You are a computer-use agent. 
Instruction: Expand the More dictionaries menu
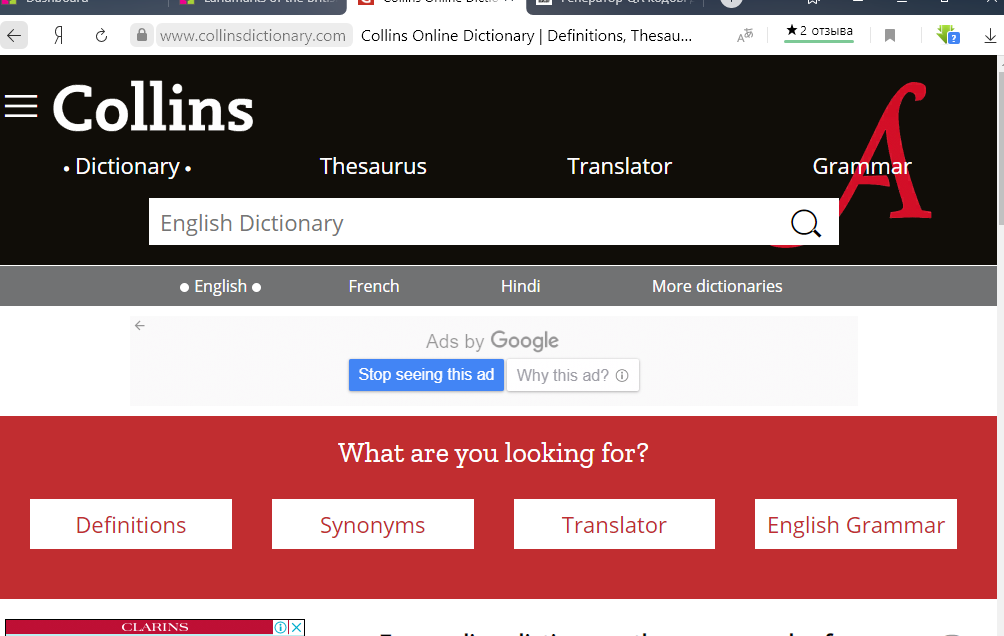[717, 286]
